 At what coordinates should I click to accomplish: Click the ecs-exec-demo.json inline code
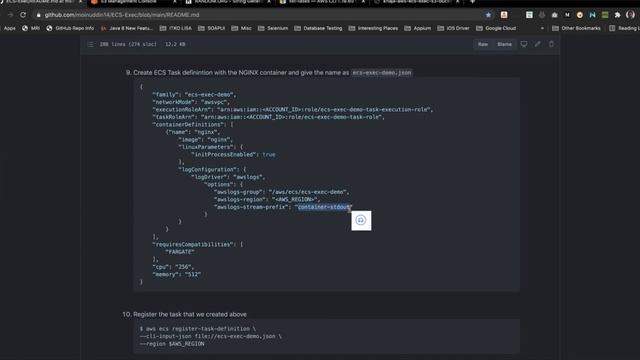click(382, 73)
